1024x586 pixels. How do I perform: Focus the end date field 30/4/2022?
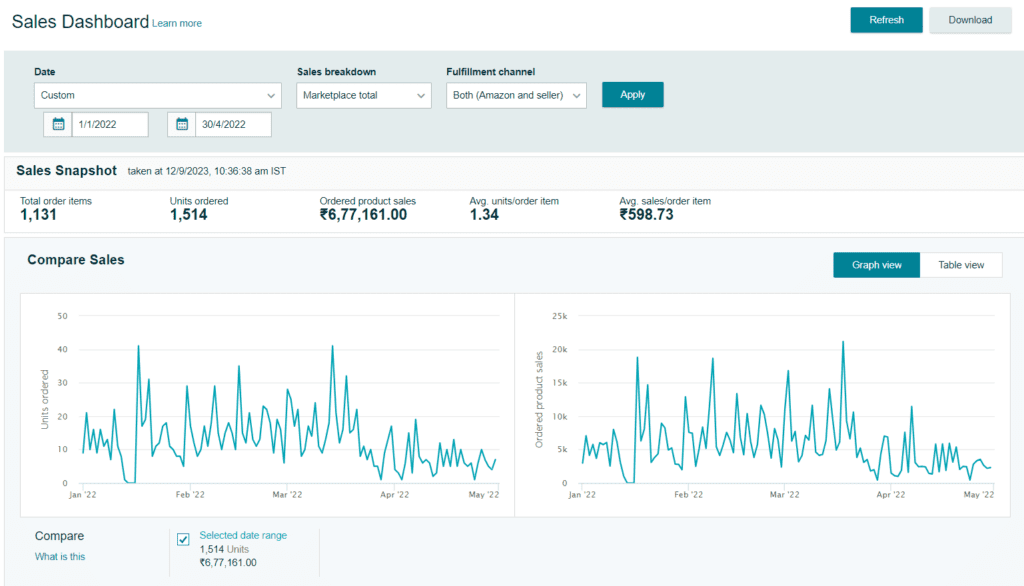click(233, 124)
